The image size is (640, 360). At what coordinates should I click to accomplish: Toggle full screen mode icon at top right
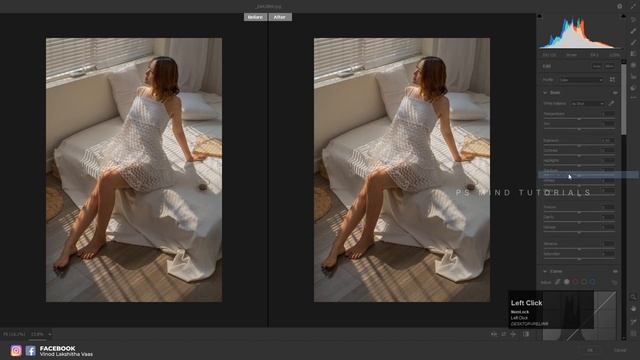click(633, 7)
